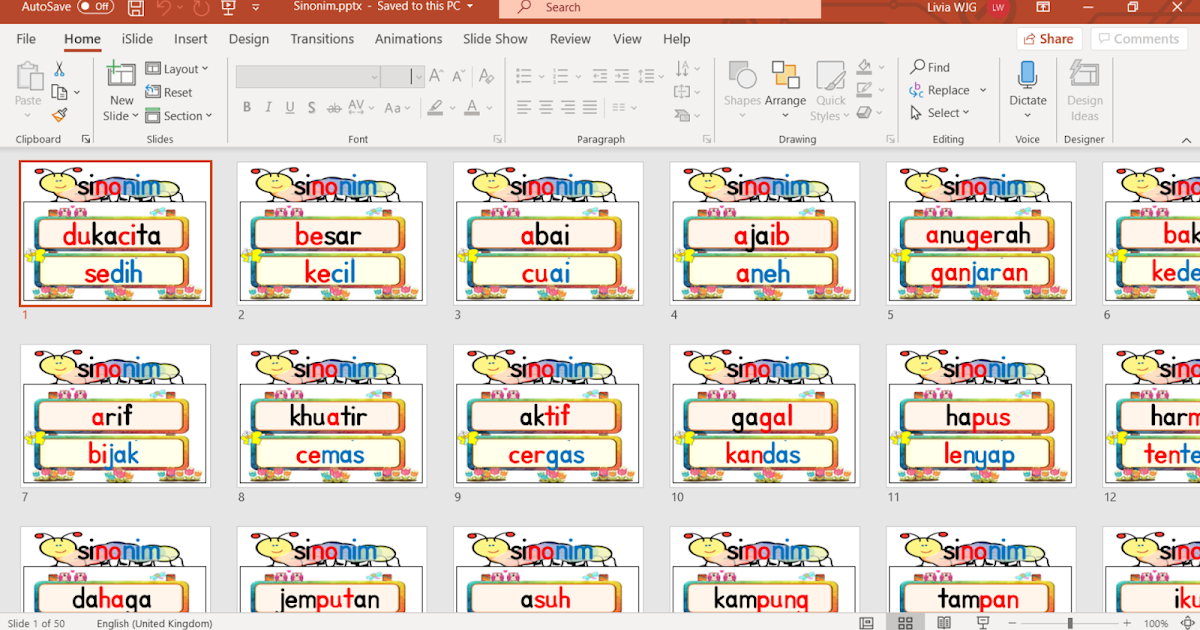The width and height of the screenshot is (1200, 630).
Task: Click the Cut scissors icon
Action: click(59, 70)
